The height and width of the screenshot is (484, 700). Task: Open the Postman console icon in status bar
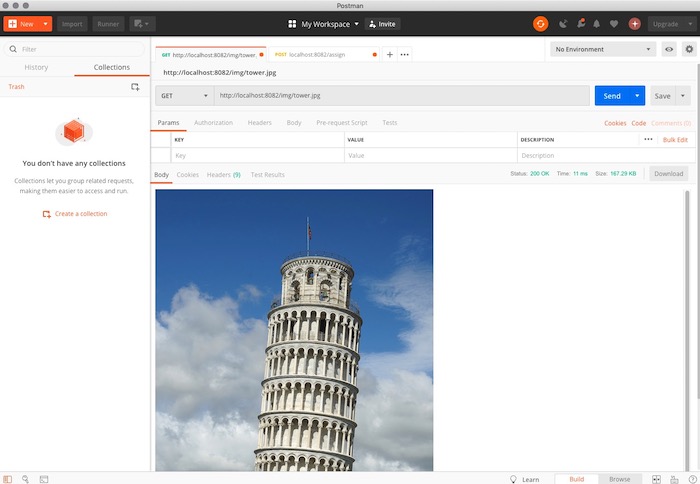pyautogui.click(x=44, y=479)
